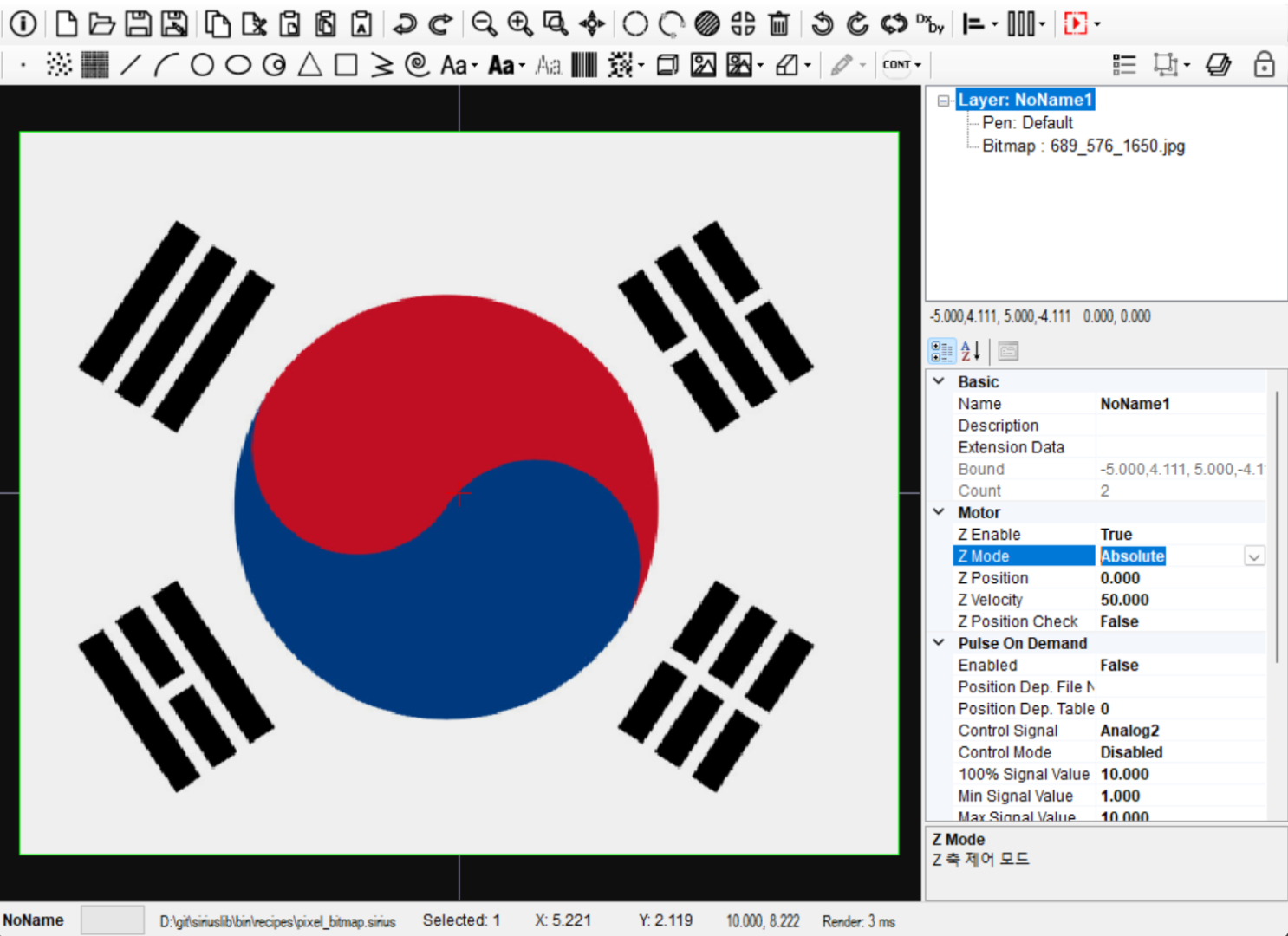Select the triangle shape tool
Screen dimensions: 1288x936
tap(309, 65)
